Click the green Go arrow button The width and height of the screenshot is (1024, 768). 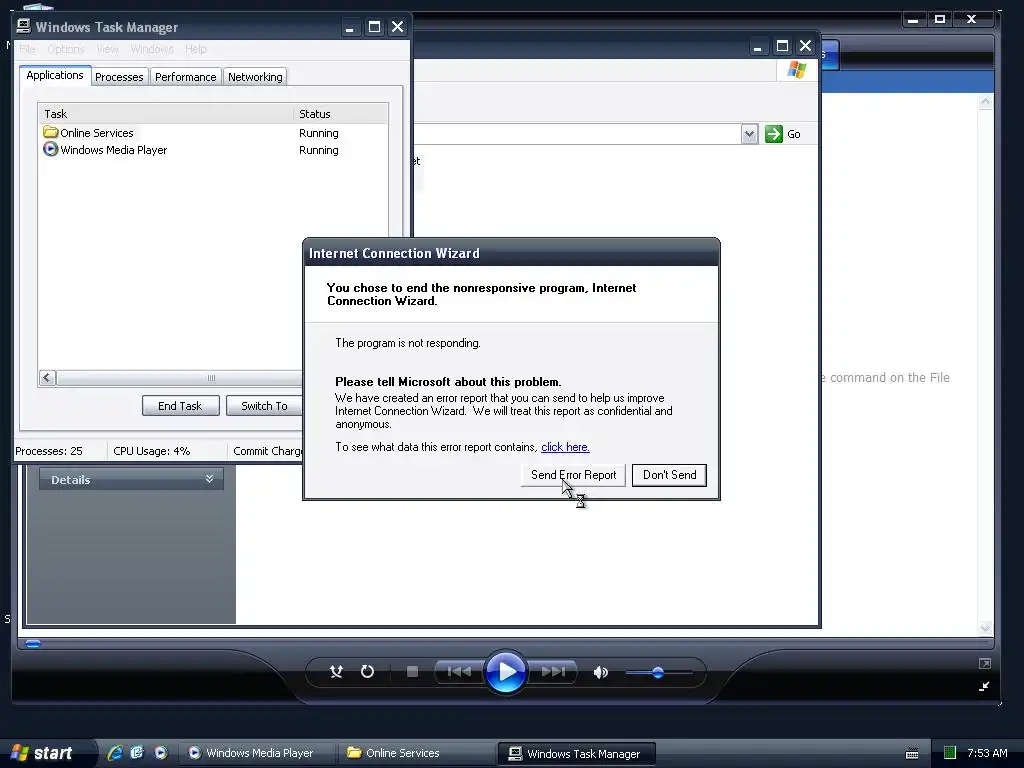click(x=774, y=134)
